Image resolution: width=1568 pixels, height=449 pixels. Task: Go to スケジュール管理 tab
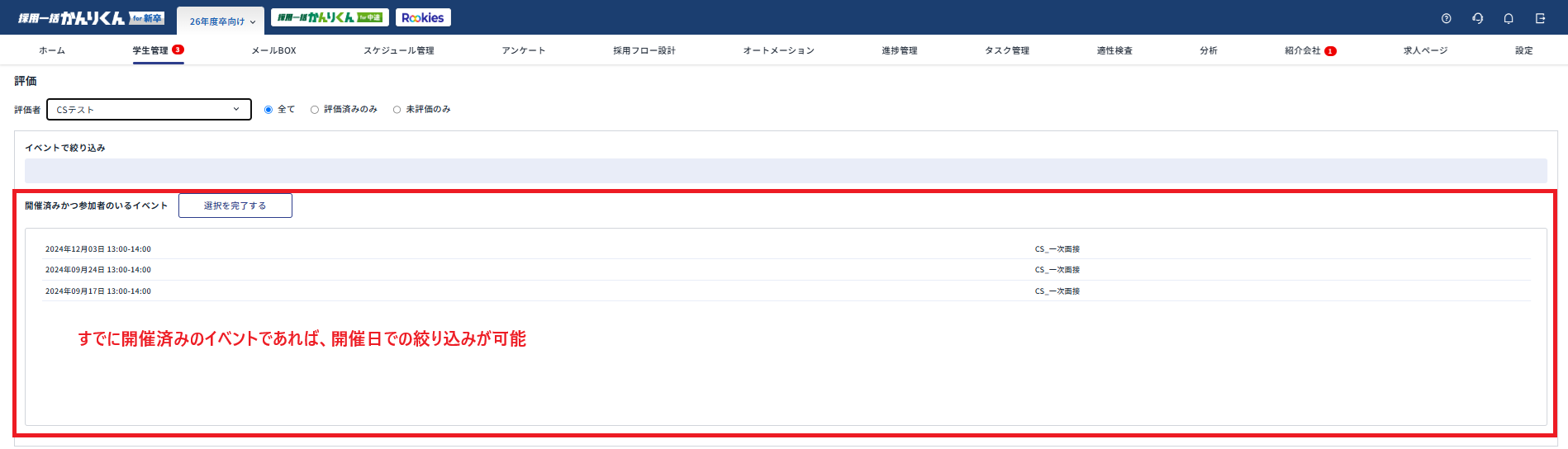pyautogui.click(x=398, y=50)
